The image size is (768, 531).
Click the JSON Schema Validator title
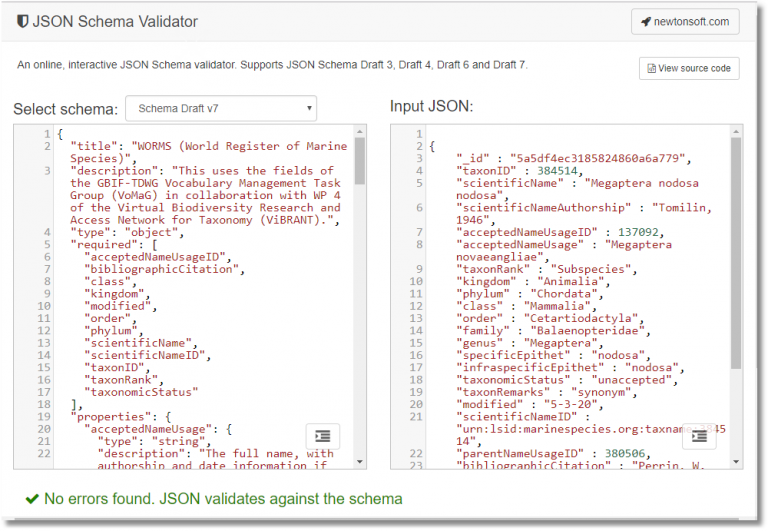115,21
